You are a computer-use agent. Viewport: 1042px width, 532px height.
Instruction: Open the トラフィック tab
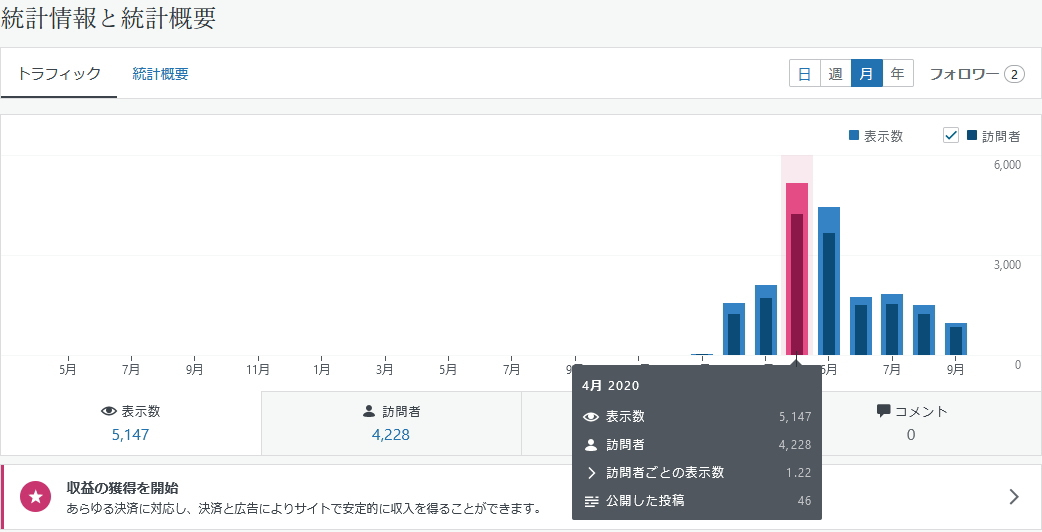point(59,74)
